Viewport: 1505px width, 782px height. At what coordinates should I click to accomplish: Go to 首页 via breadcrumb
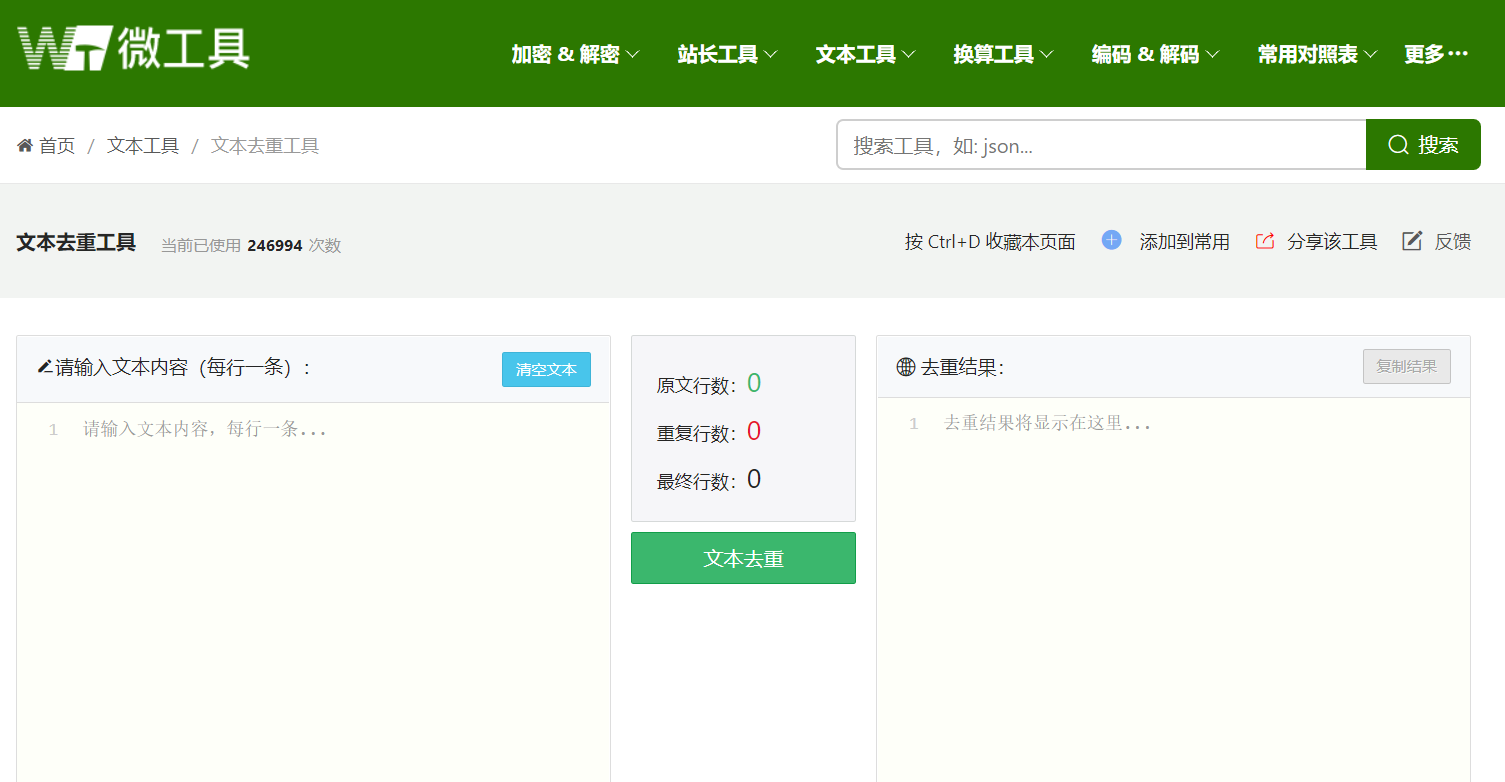pyautogui.click(x=57, y=146)
